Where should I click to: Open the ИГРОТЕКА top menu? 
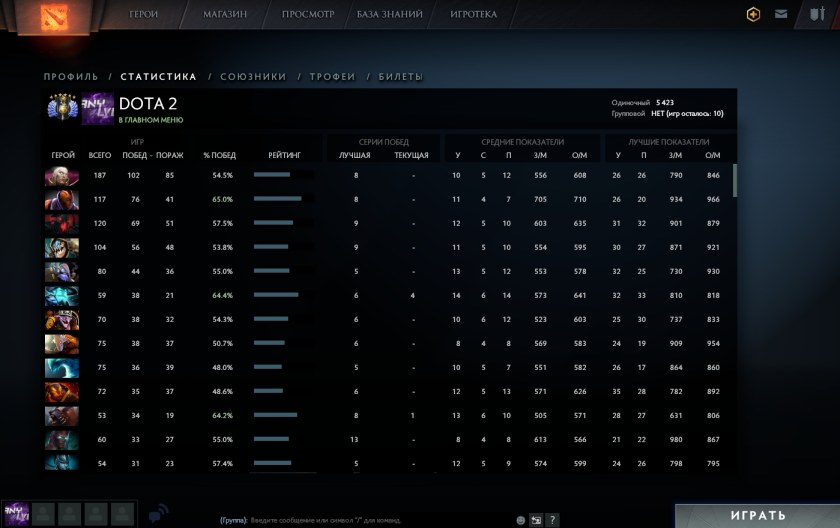point(474,14)
